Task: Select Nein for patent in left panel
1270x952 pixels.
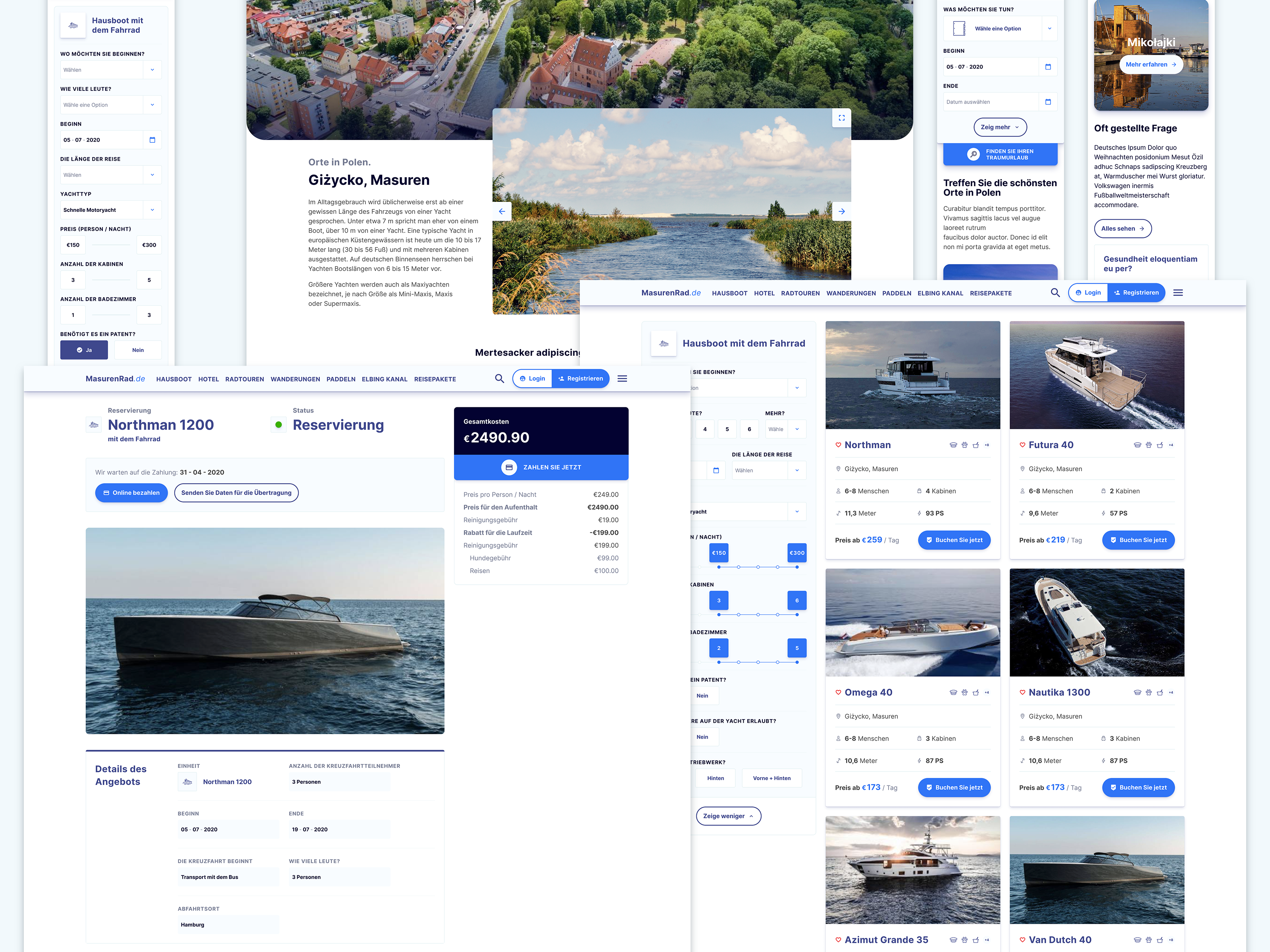Action: pos(138,350)
